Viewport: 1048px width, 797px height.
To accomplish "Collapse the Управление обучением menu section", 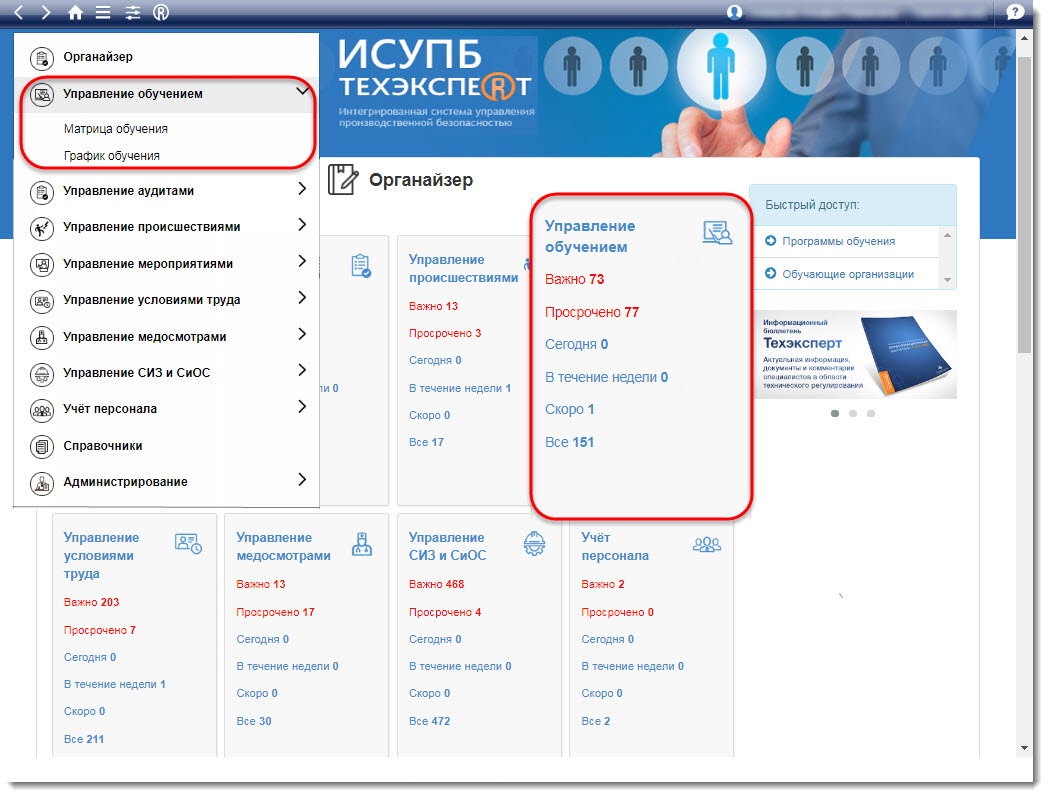I will tap(302, 92).
